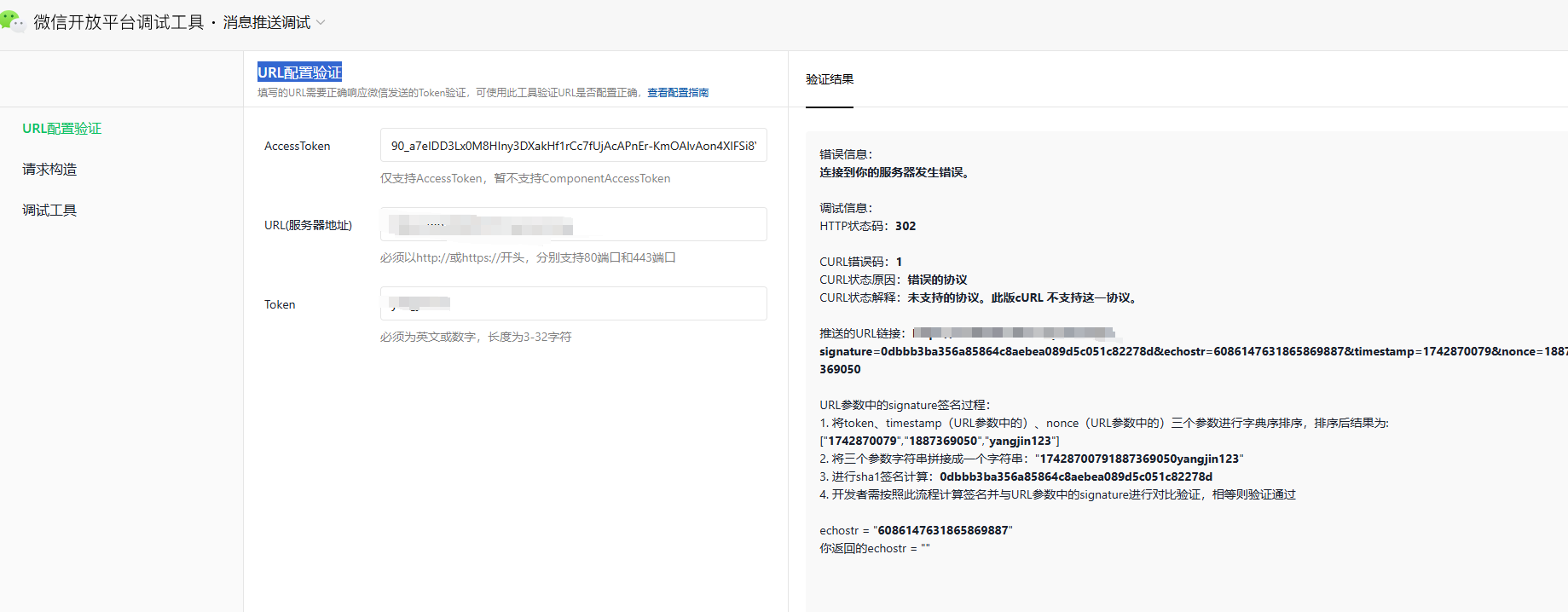Open the 消息推送调试 dropdown
1568x612 pixels.
(x=275, y=23)
